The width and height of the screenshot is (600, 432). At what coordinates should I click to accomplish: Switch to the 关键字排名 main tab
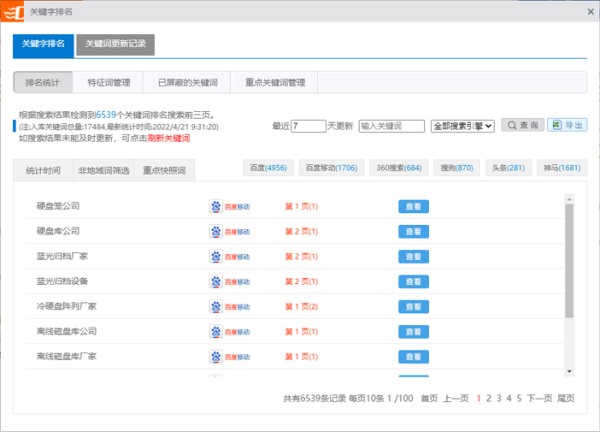click(x=43, y=44)
